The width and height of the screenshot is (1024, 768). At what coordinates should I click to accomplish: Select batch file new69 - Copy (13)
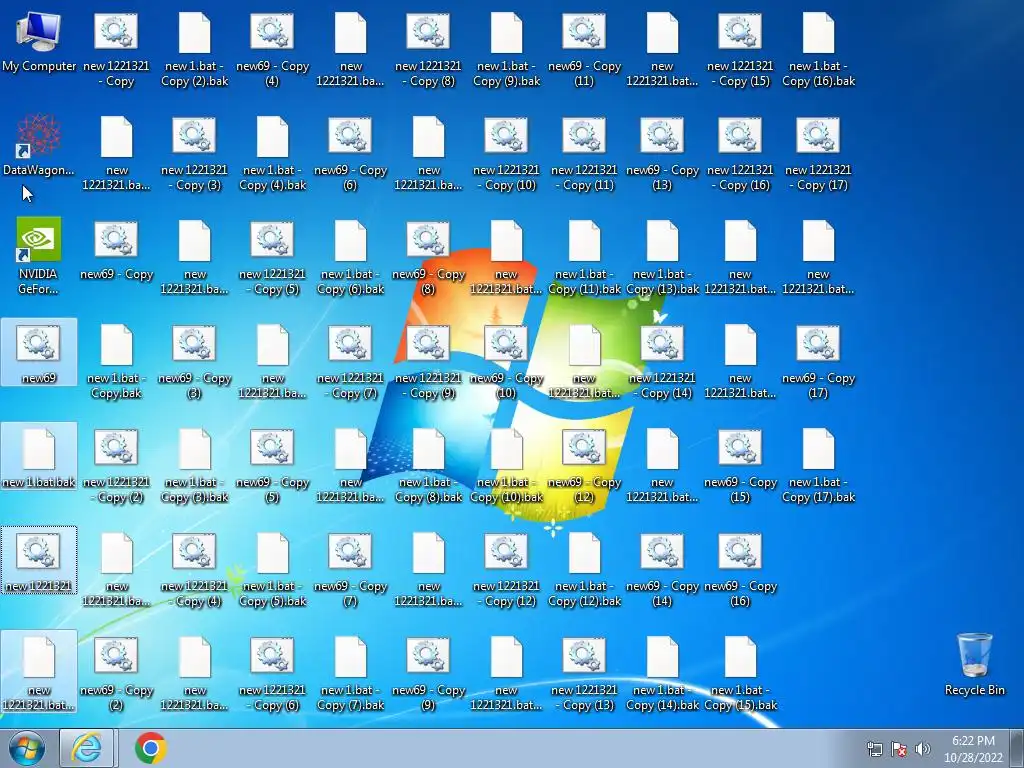click(x=662, y=153)
